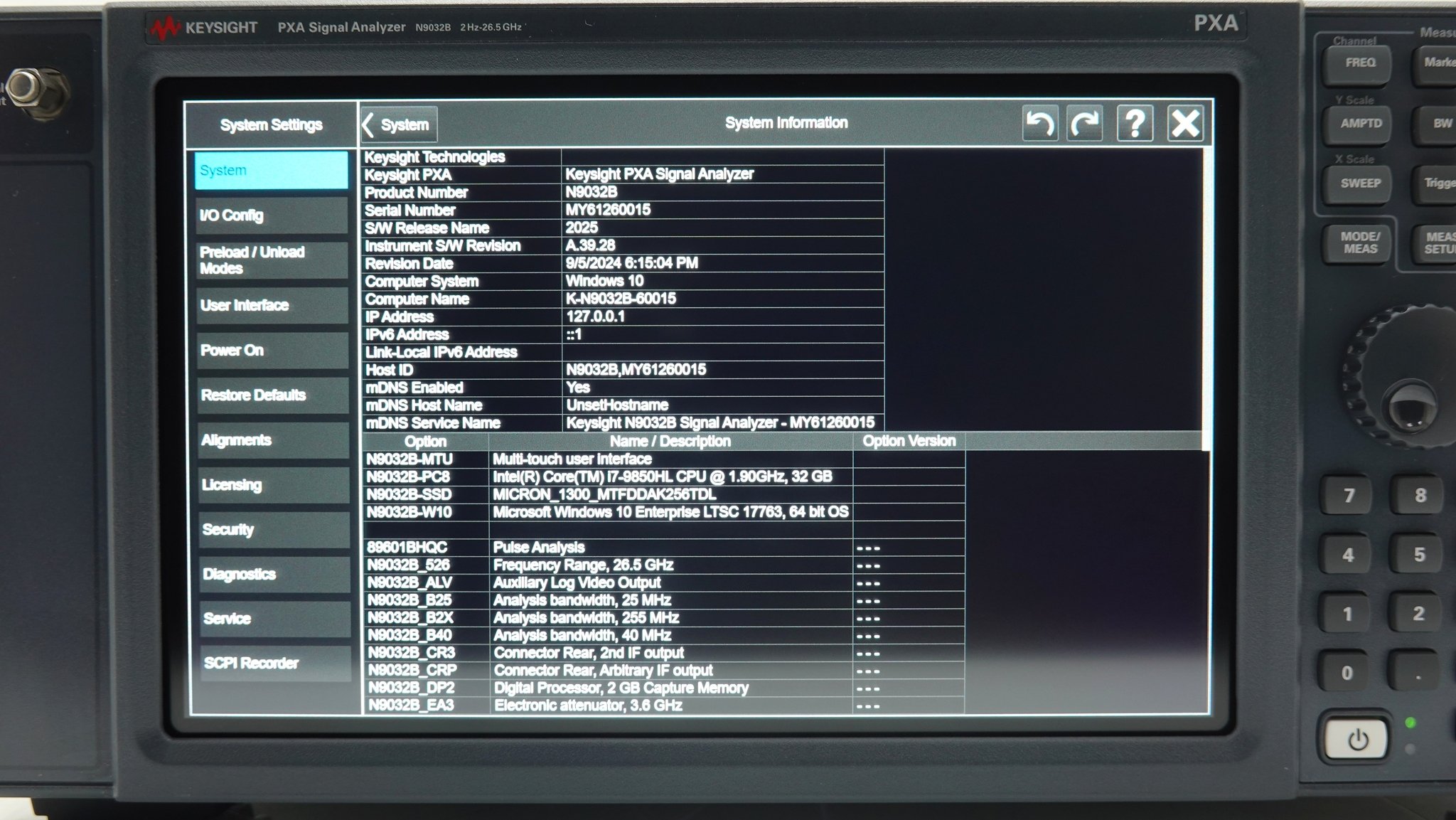Select the N9032B_B2X option row

663,618
